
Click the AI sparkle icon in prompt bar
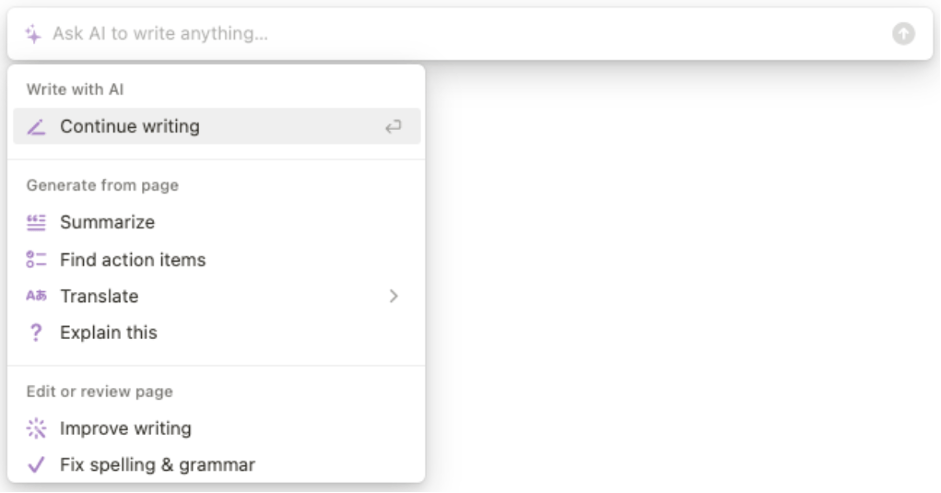point(34,34)
